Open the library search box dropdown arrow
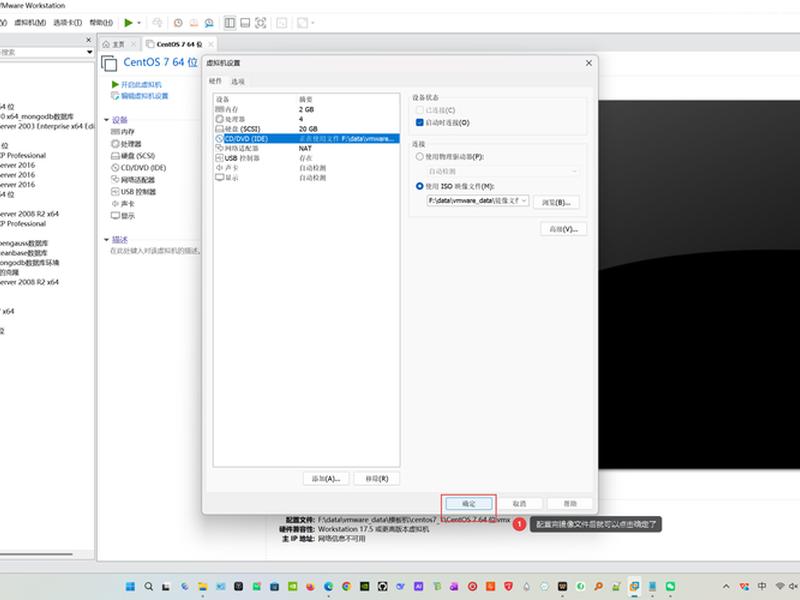Viewport: 800px width, 600px height. (x=90, y=52)
